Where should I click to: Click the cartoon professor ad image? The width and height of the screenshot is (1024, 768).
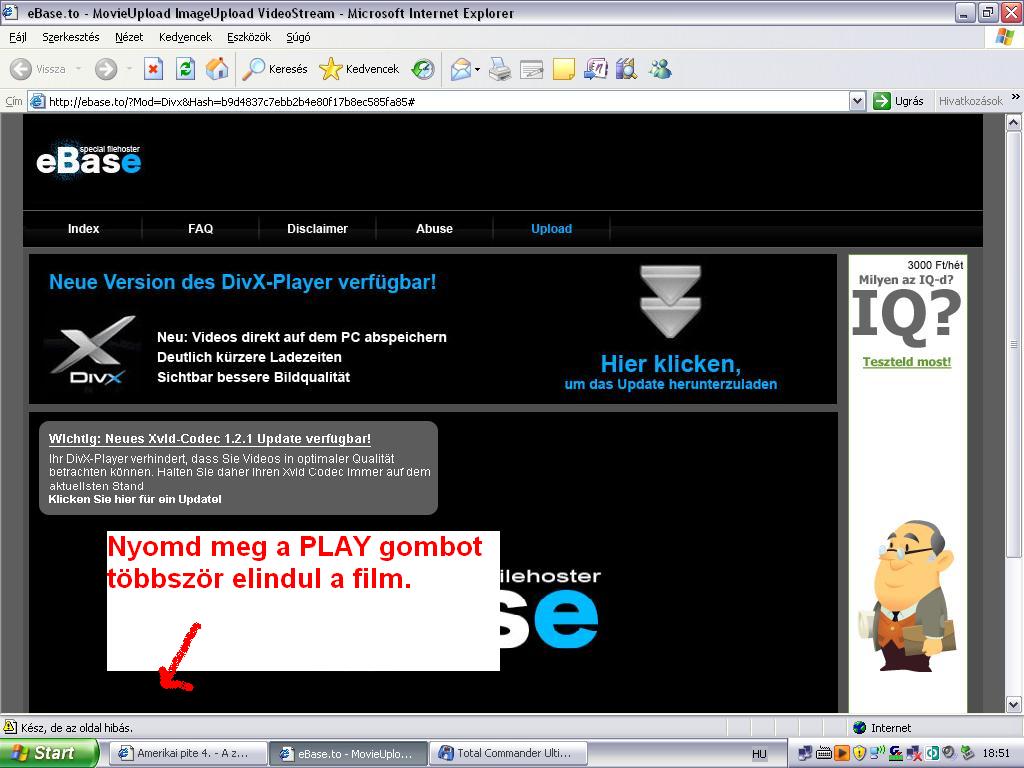pyautogui.click(x=907, y=596)
